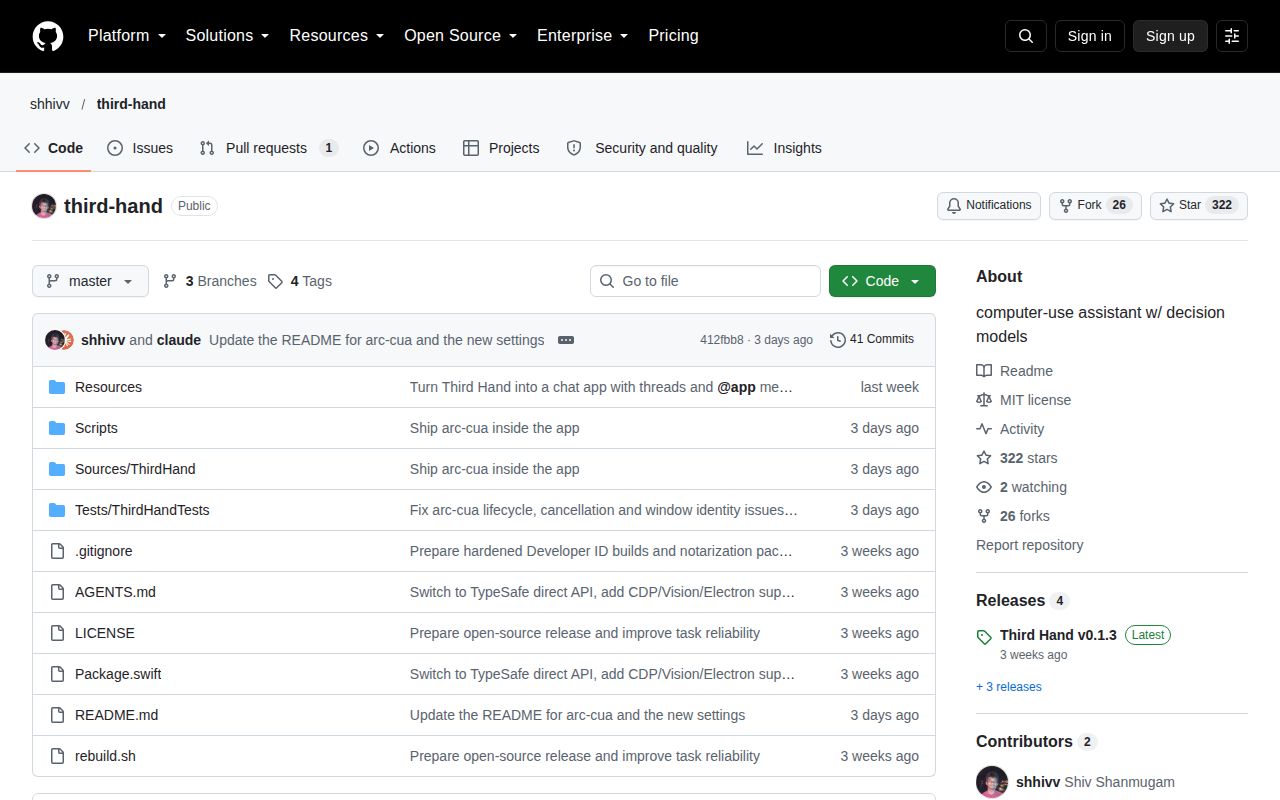
Task: Click the .gitignore file icon
Action: coord(57,551)
